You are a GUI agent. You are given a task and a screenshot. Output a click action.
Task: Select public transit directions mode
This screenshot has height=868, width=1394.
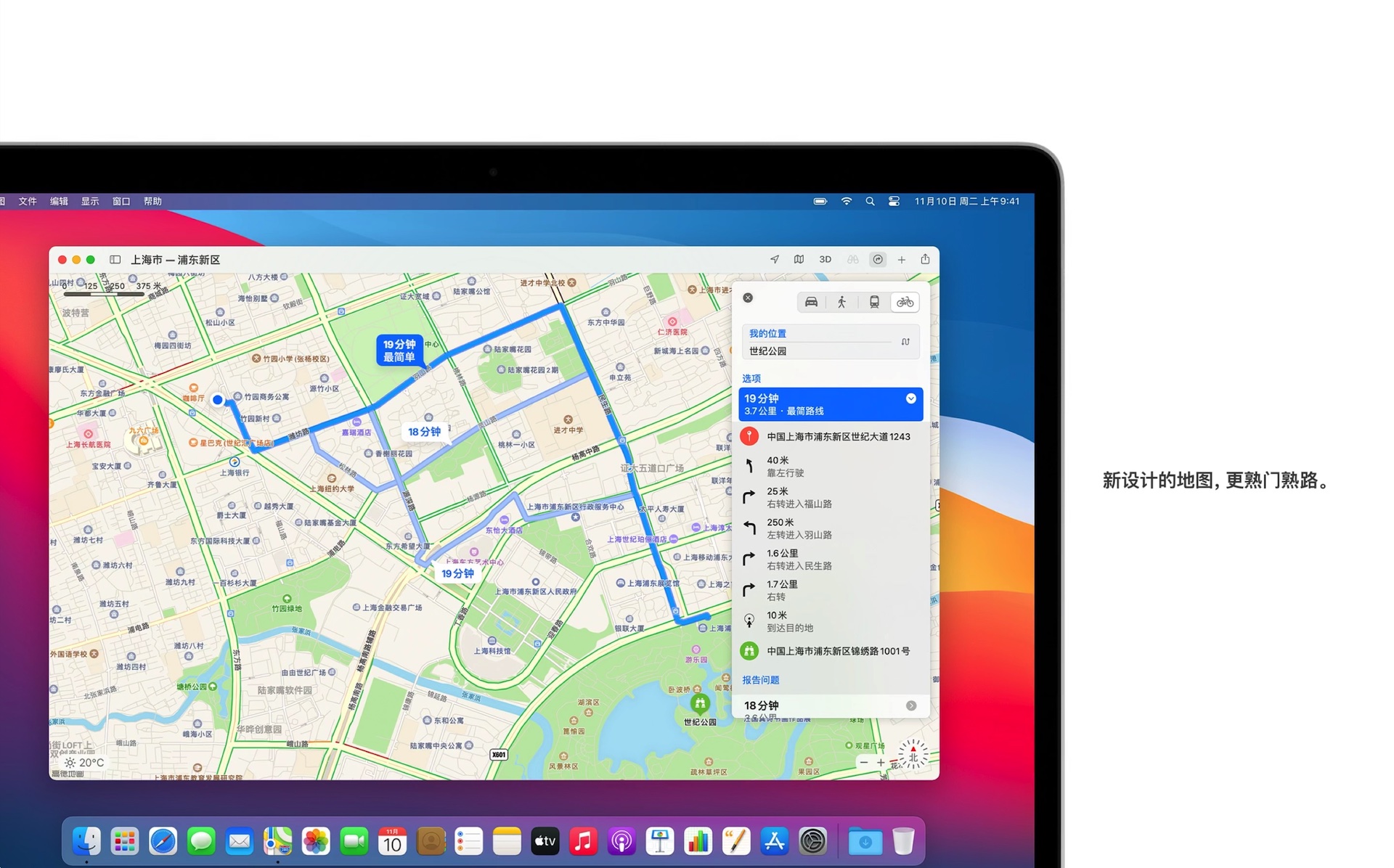[x=874, y=302]
